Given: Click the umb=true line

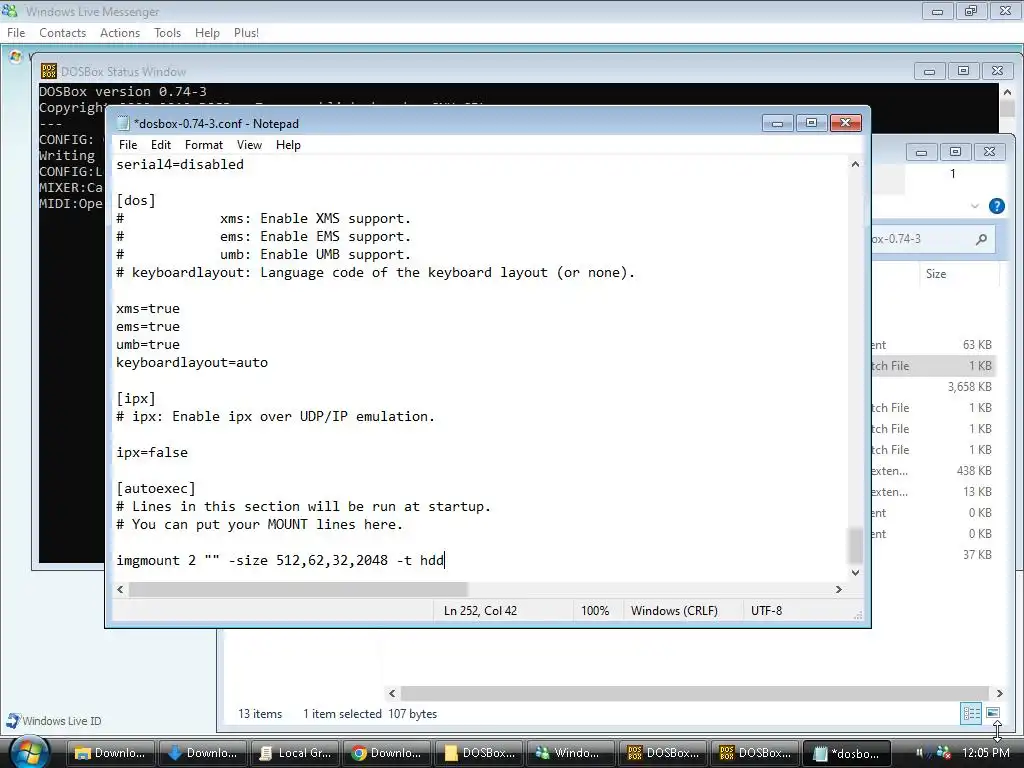Looking at the screenshot, I should pos(148,344).
